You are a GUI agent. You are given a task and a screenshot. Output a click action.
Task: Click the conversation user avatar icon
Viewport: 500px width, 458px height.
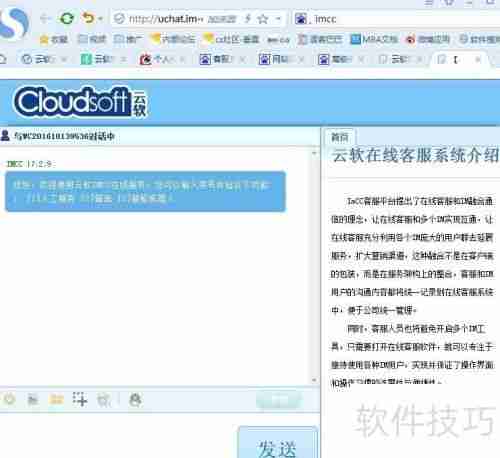pyautogui.click(x=5, y=135)
